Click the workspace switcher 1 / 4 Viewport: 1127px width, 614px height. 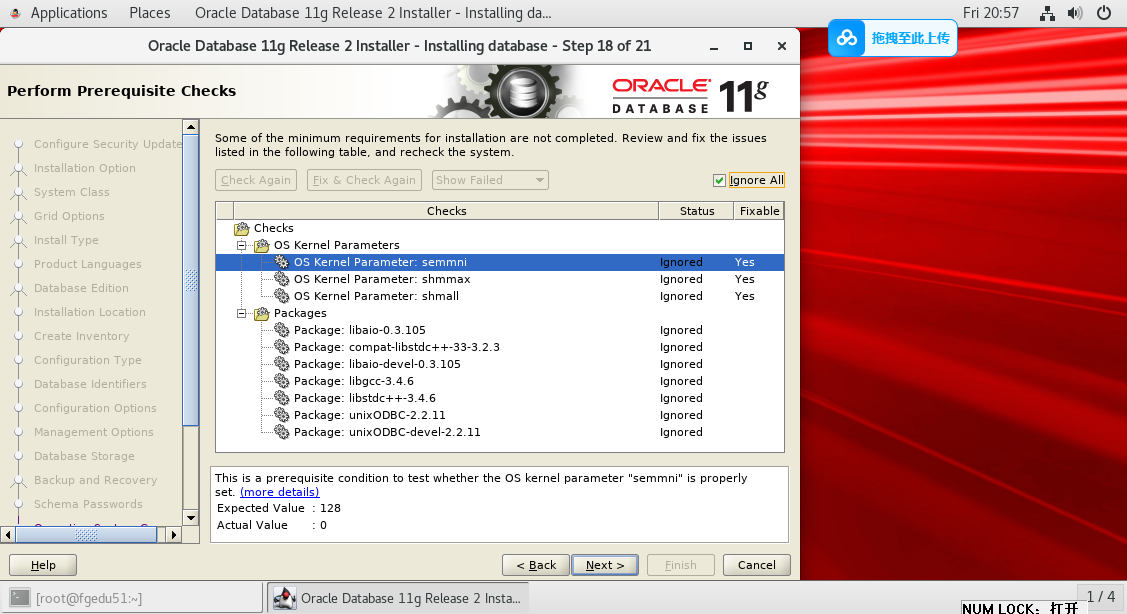[1100, 597]
